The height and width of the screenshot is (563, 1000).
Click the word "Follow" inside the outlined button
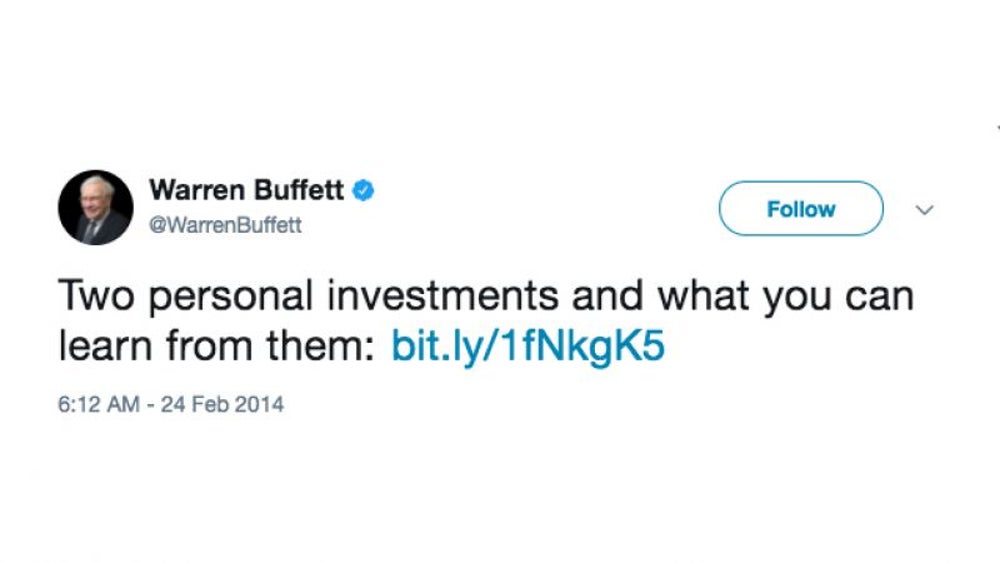pyautogui.click(x=801, y=209)
